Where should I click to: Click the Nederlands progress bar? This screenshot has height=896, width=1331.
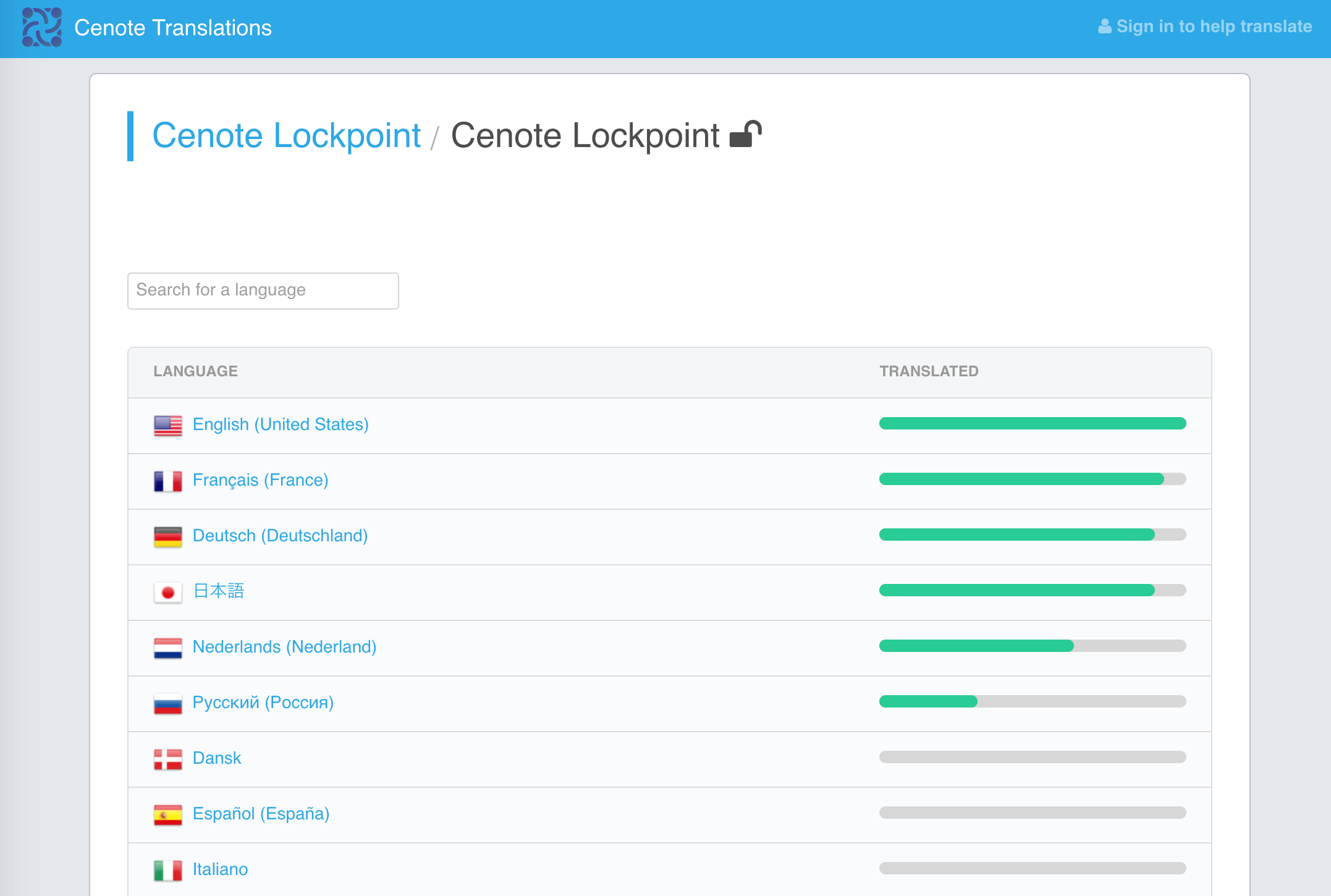pos(1033,646)
